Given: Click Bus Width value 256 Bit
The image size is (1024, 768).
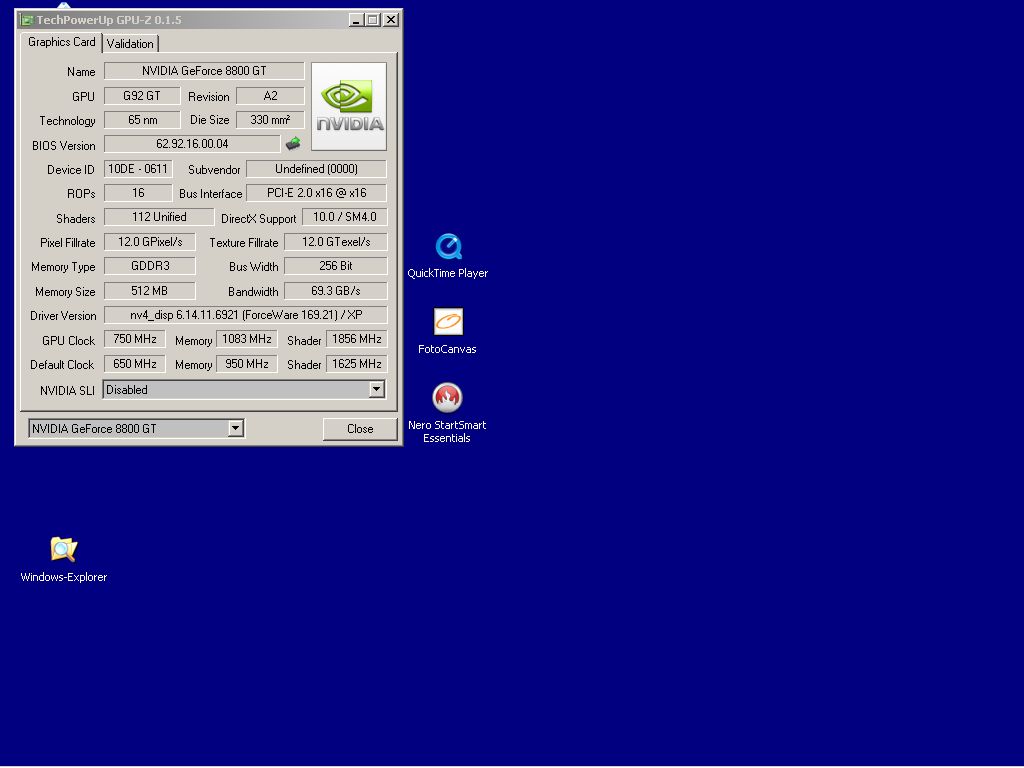Looking at the screenshot, I should [336, 266].
